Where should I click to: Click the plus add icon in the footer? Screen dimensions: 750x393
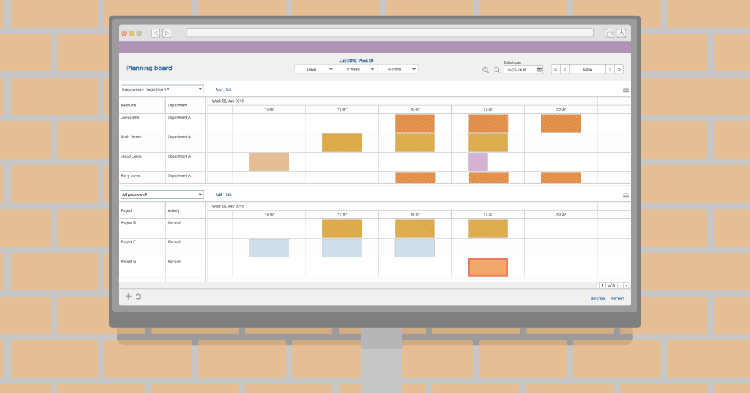click(x=128, y=296)
